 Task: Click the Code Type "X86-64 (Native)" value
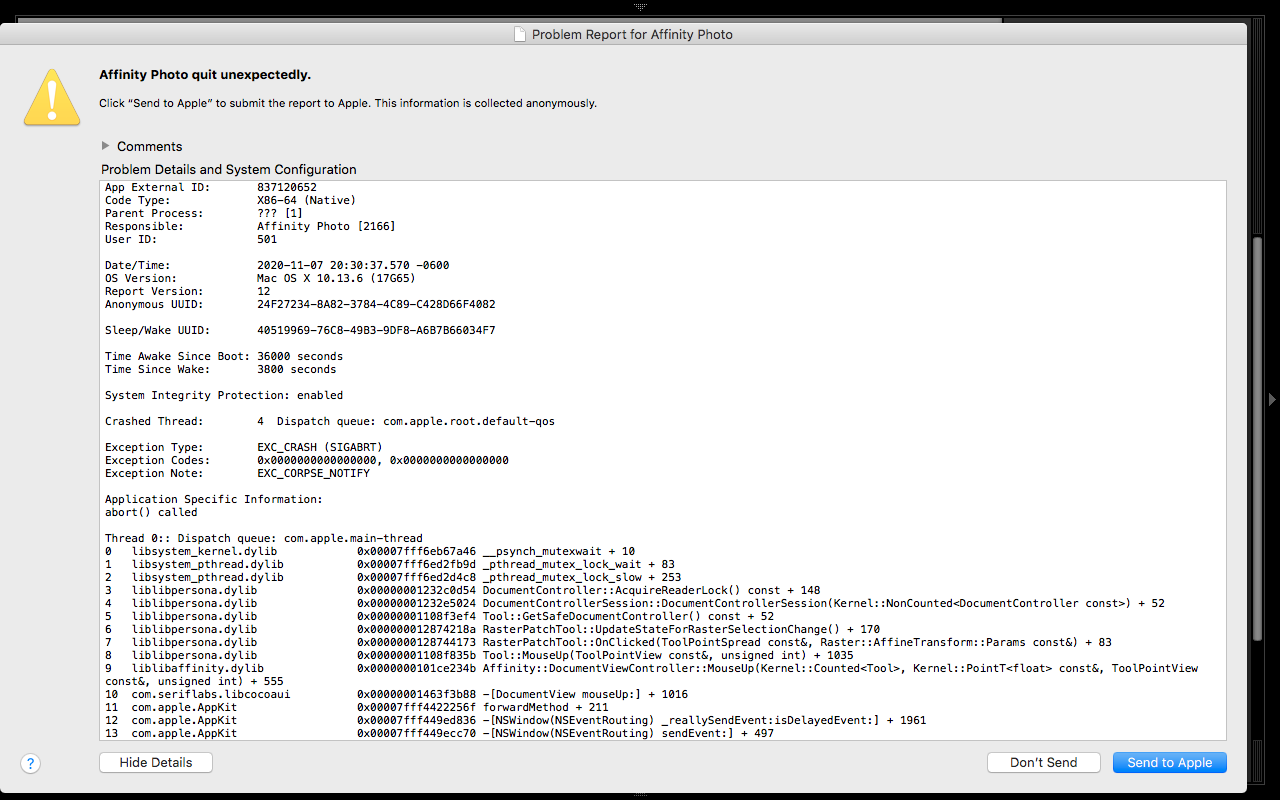306,200
